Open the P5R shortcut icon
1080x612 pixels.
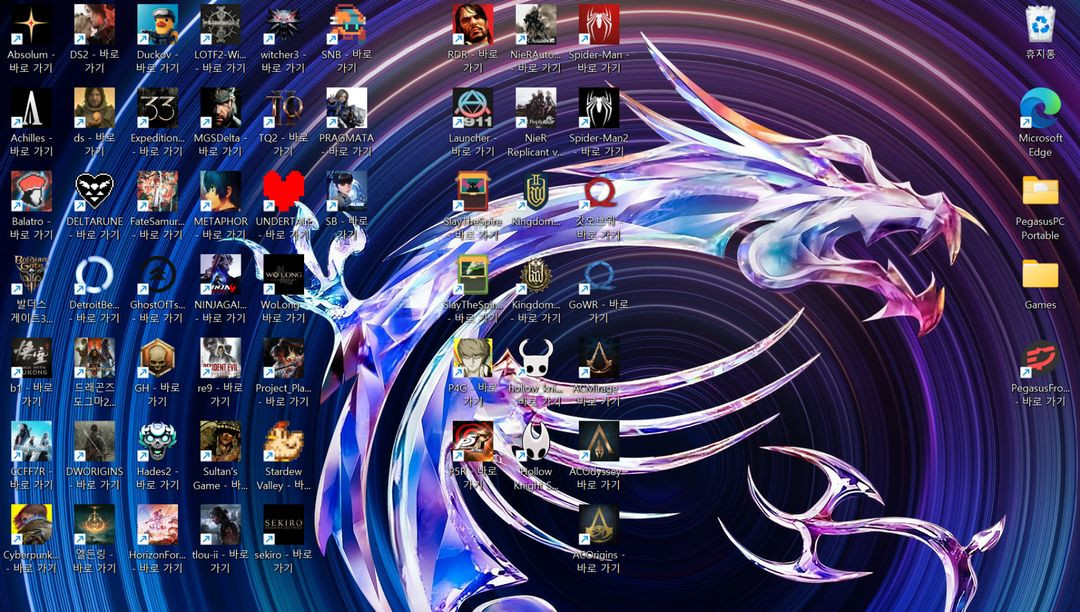472,441
